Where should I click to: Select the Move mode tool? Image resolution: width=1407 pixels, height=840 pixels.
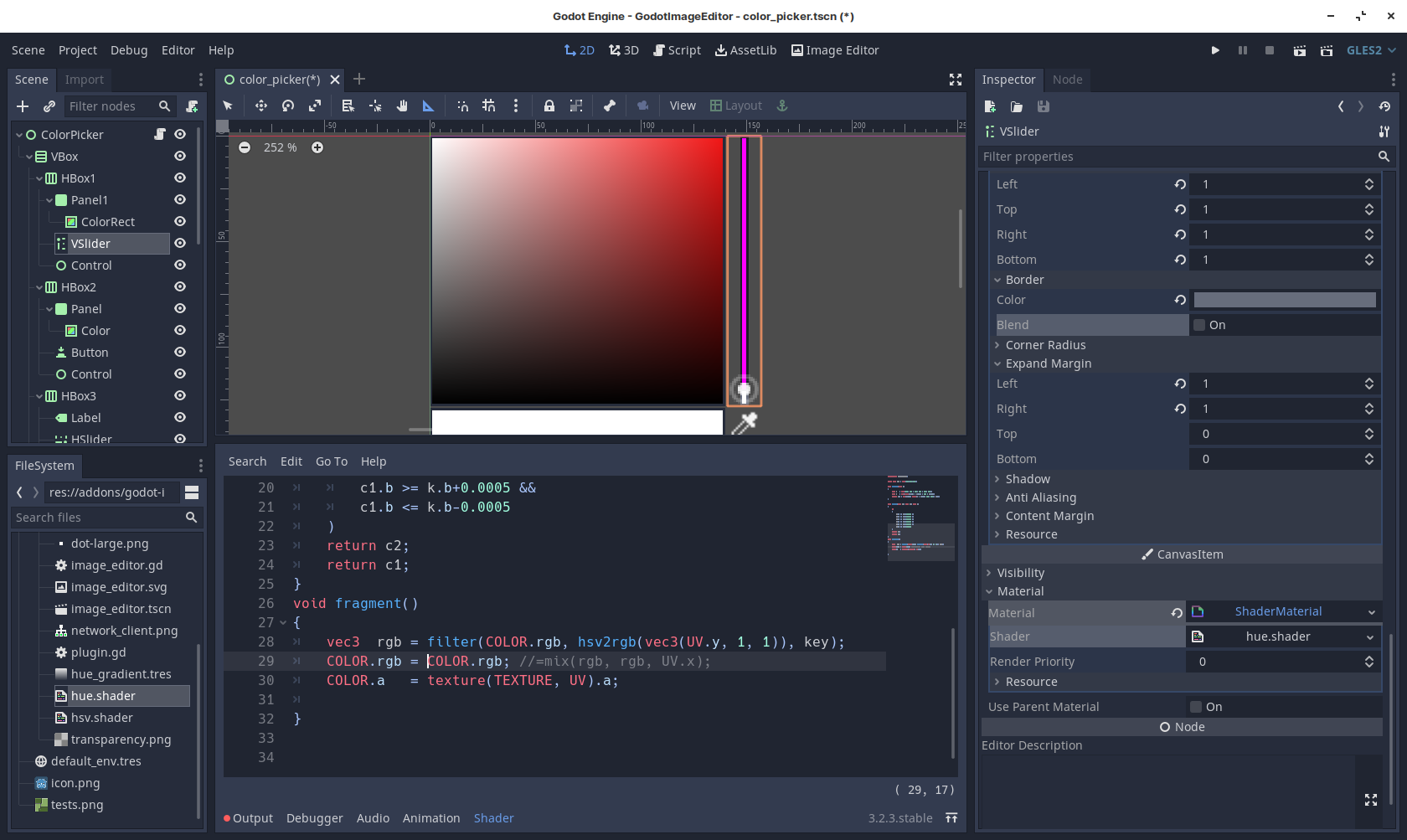coord(260,106)
